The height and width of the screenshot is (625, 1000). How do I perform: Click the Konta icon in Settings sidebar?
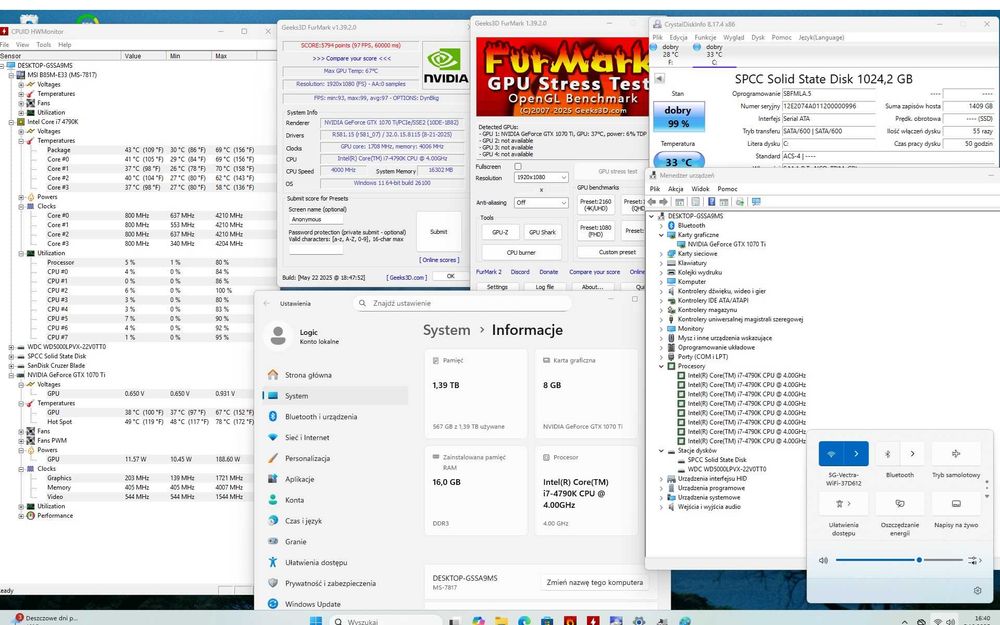(x=273, y=499)
